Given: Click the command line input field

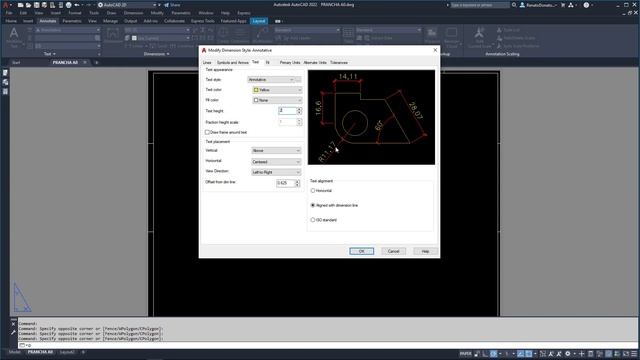Looking at the screenshot, I should [327, 345].
